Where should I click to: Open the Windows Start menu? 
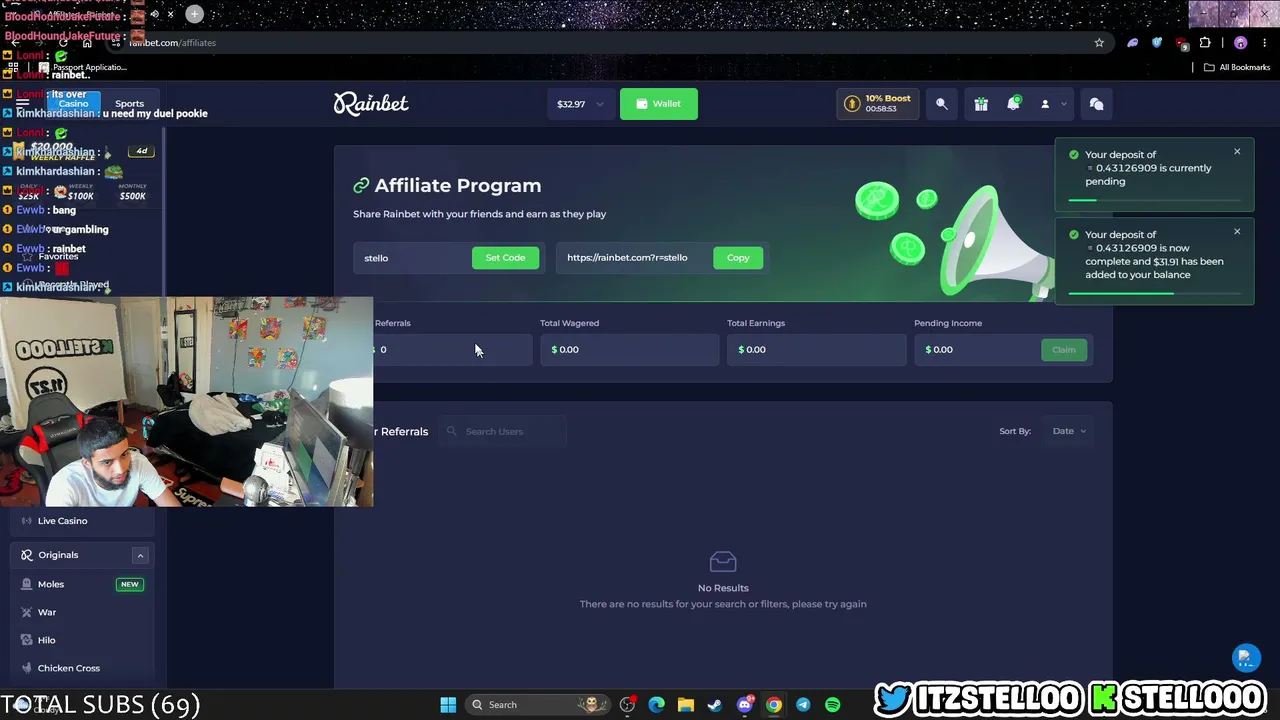(448, 705)
